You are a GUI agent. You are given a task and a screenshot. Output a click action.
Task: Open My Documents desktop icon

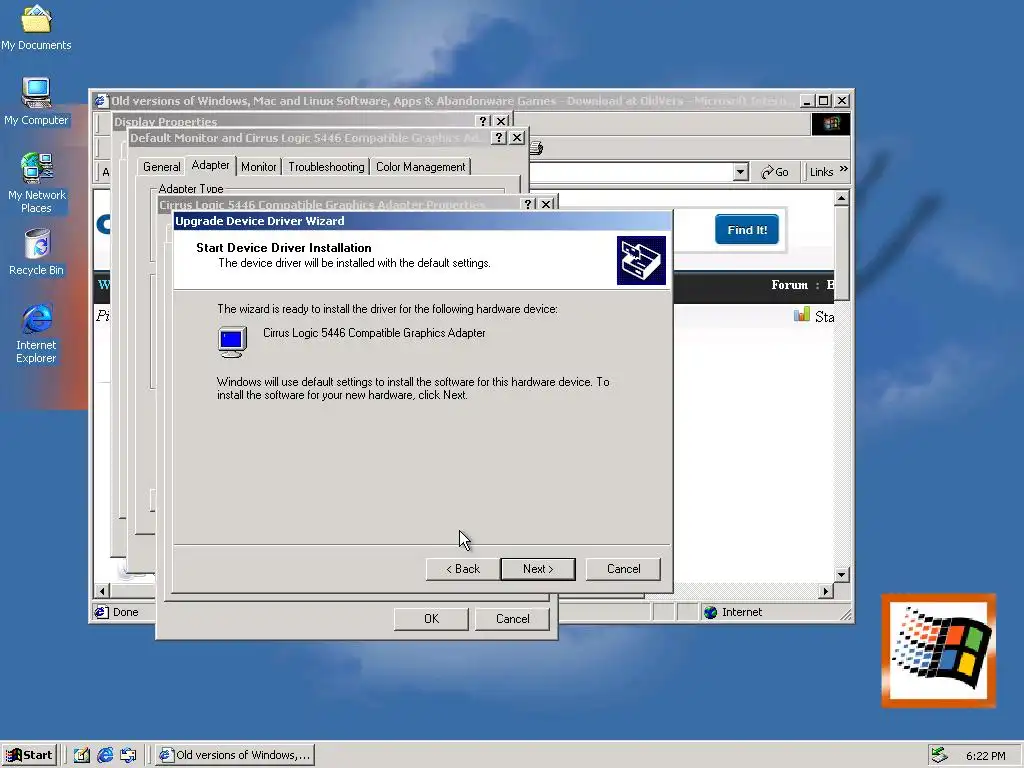click(x=36, y=27)
